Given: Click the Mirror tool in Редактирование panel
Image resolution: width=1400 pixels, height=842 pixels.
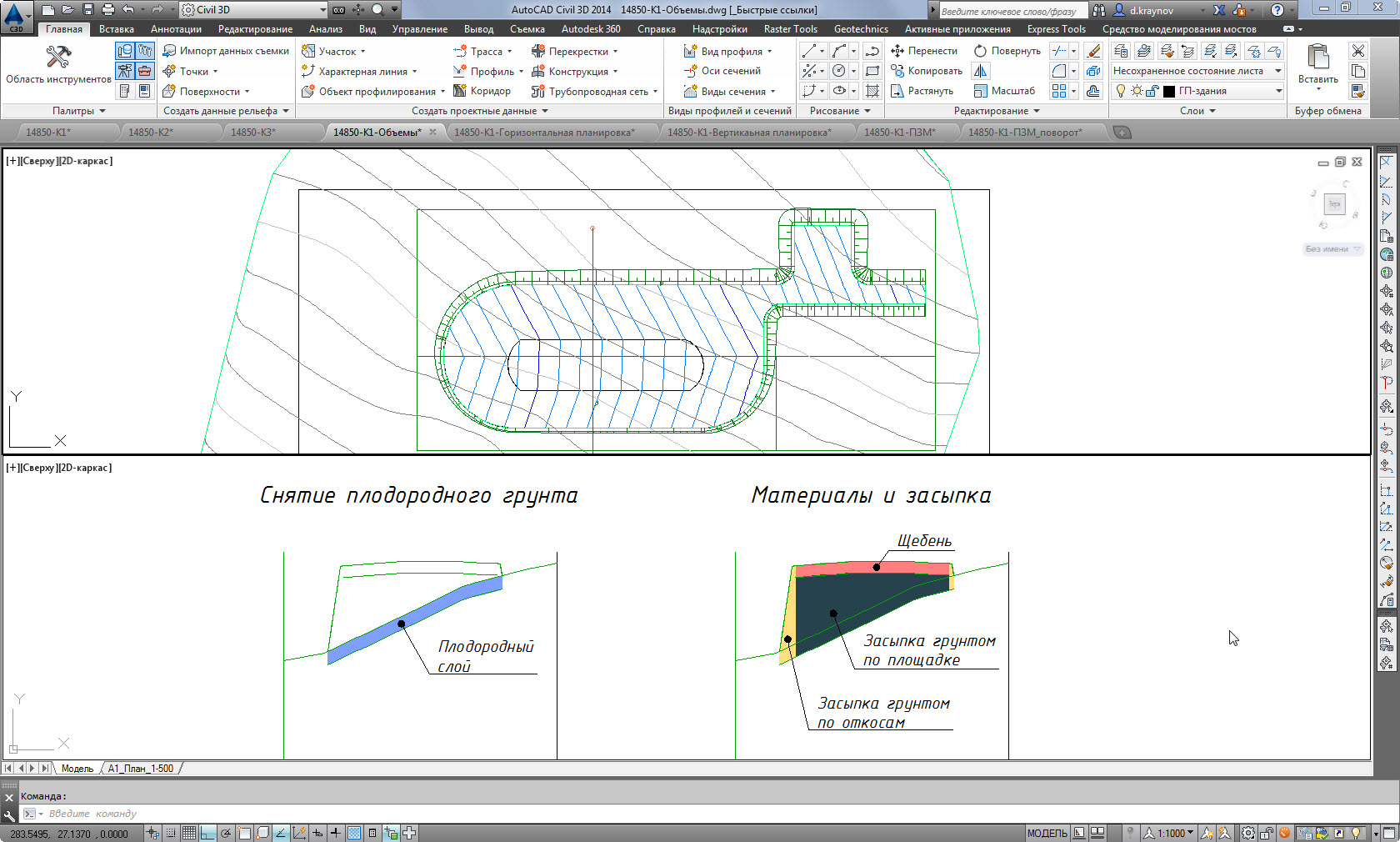Looking at the screenshot, I should click(981, 71).
